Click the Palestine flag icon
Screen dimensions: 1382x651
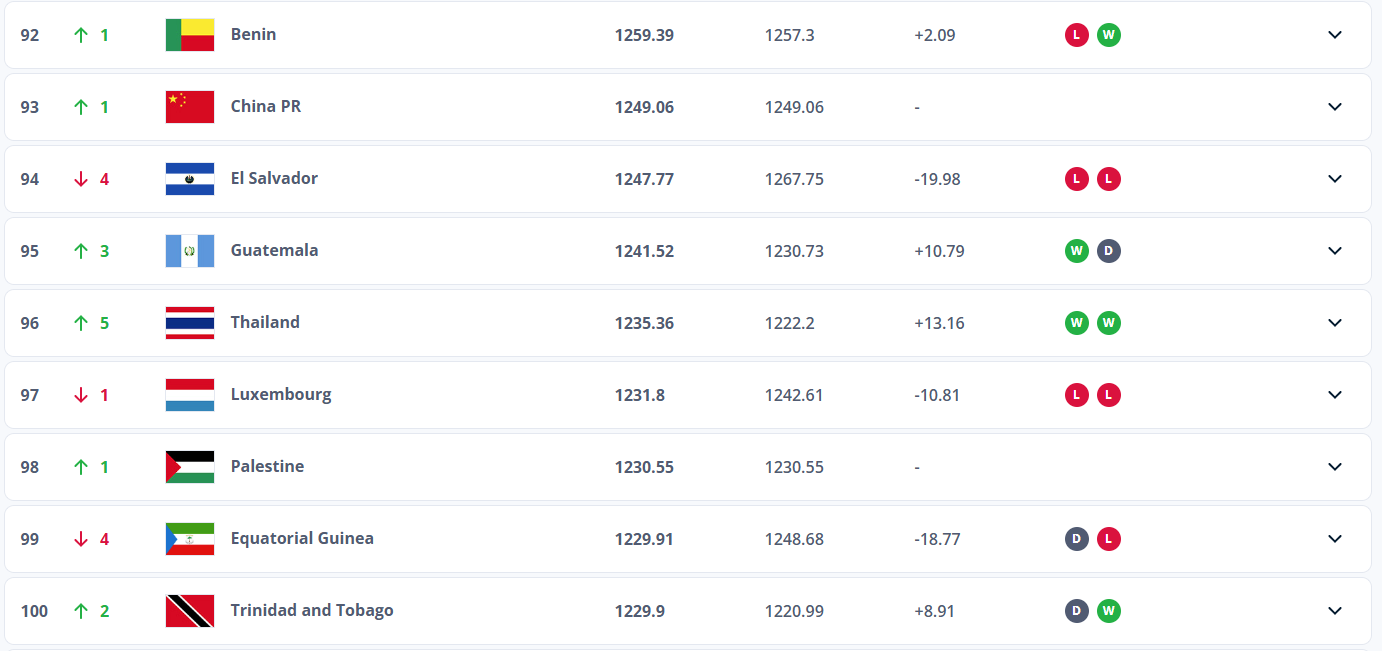190,467
